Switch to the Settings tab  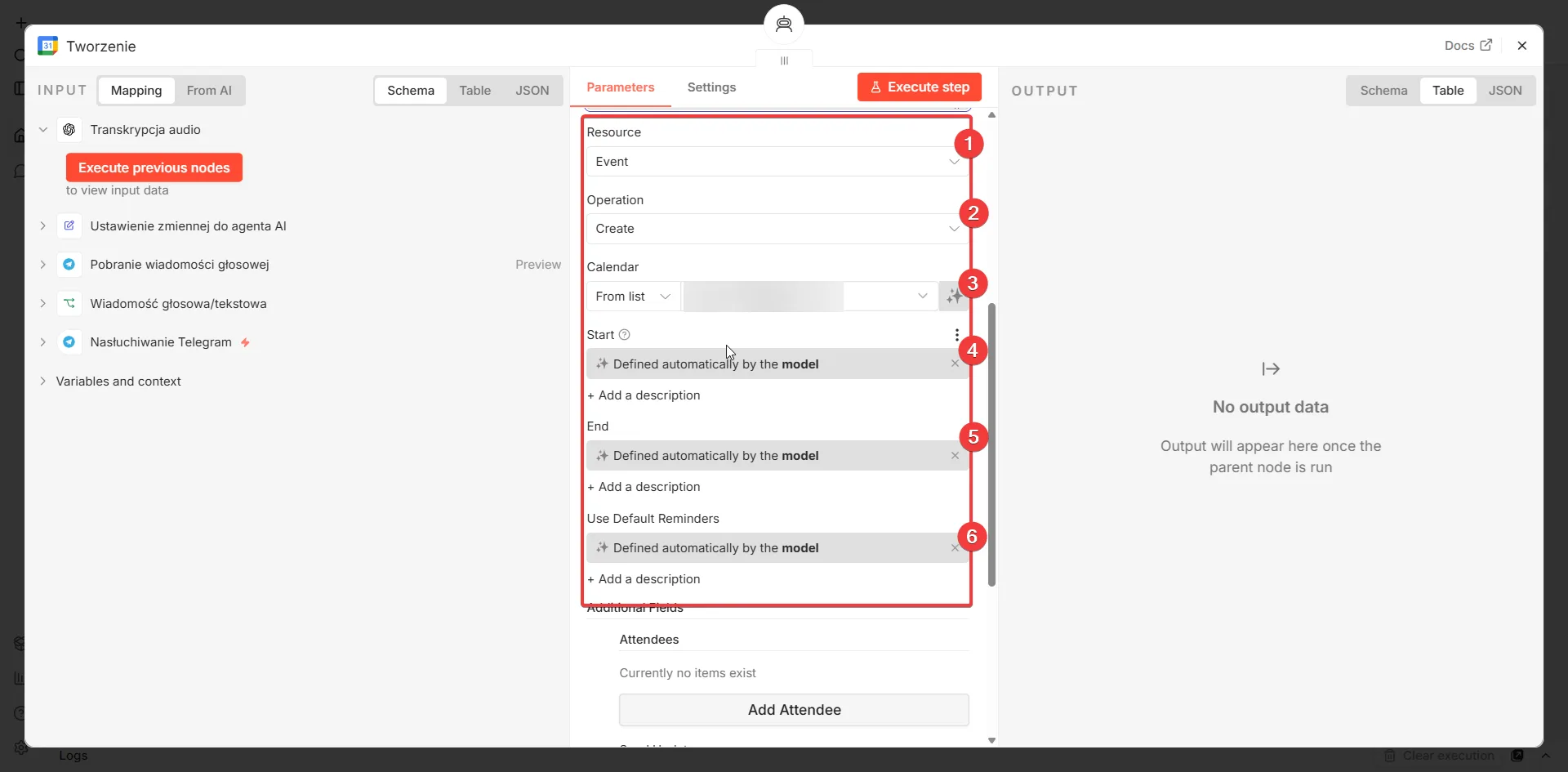pyautogui.click(x=711, y=87)
